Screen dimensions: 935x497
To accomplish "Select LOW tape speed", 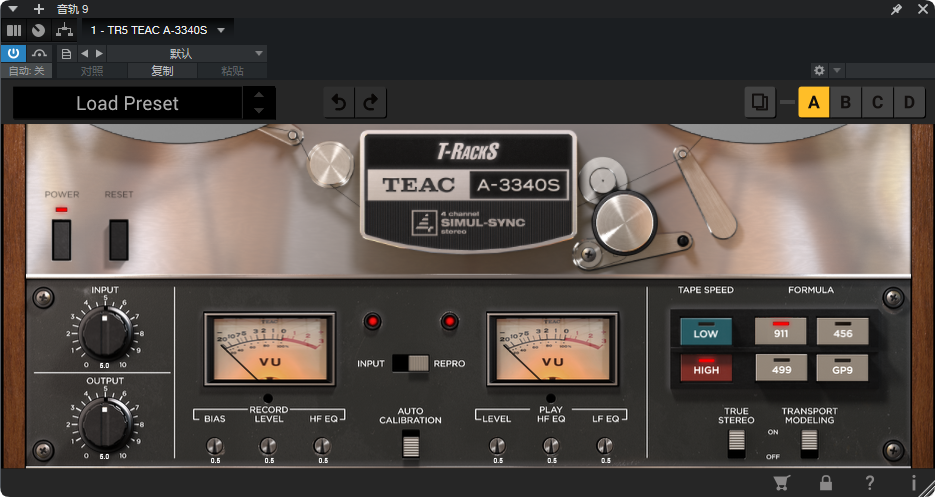I will point(706,332).
